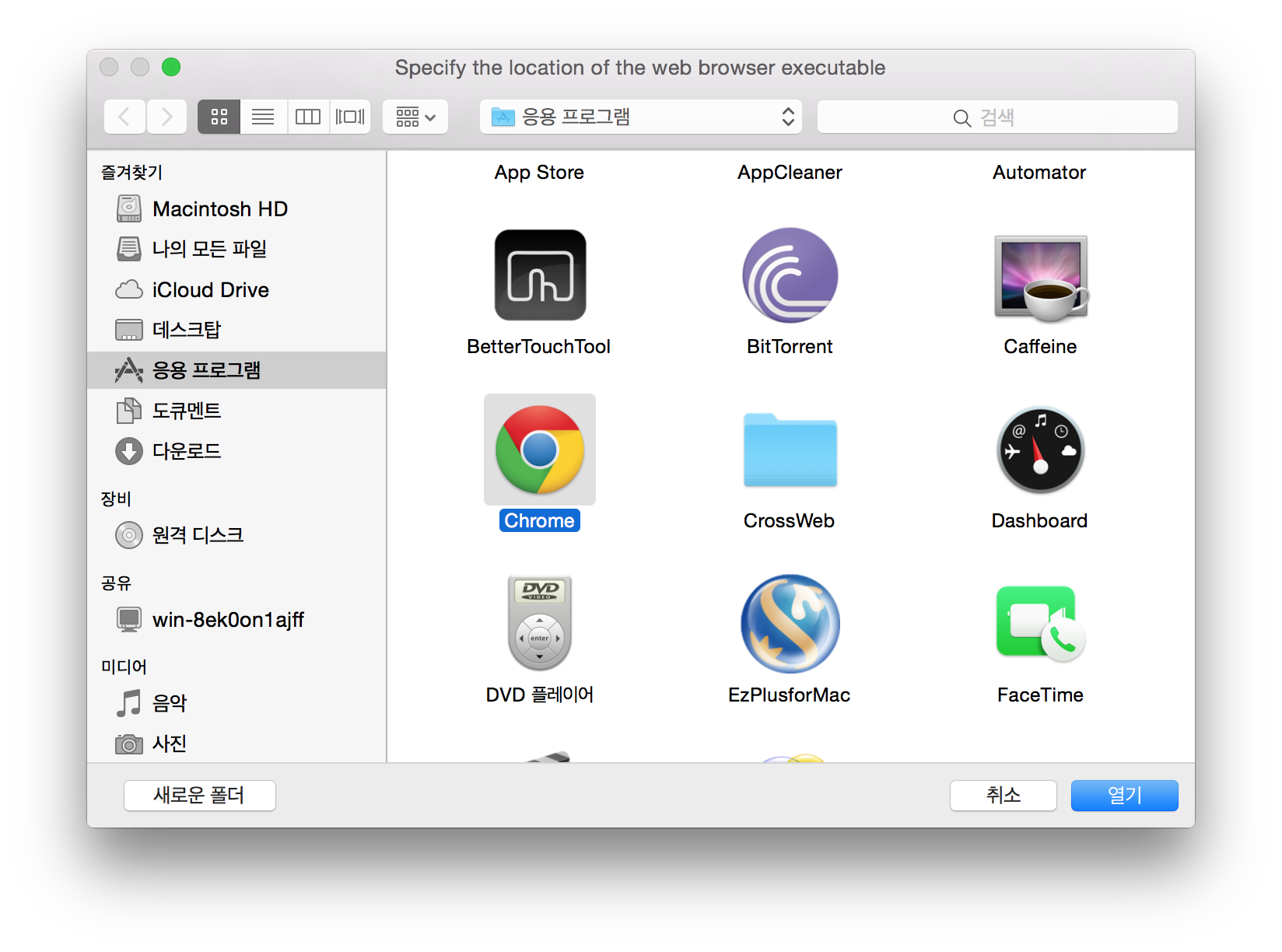Click the 나의 모든 파일 tray icon
Viewport: 1282px width, 952px height.
pos(129,249)
